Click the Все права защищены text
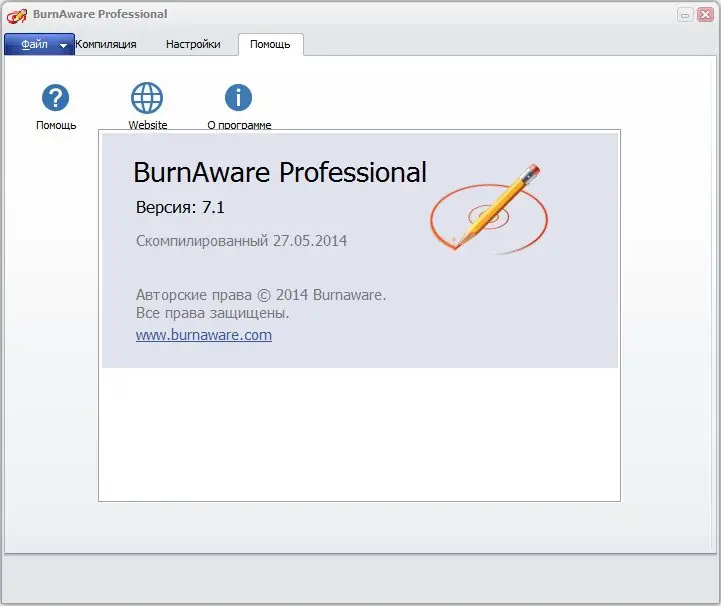 [212, 313]
